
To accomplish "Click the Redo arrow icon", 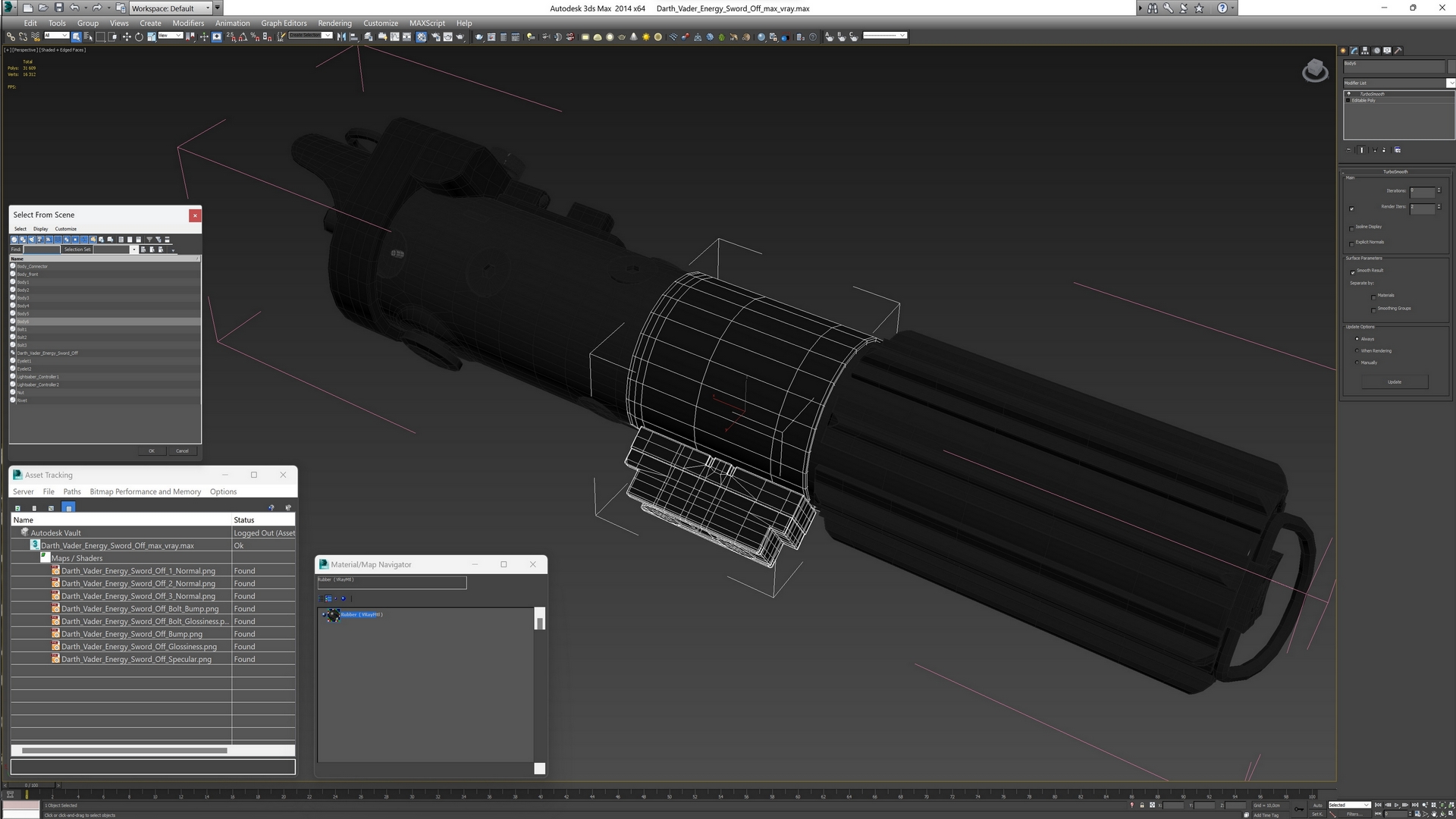I will (96, 8).
